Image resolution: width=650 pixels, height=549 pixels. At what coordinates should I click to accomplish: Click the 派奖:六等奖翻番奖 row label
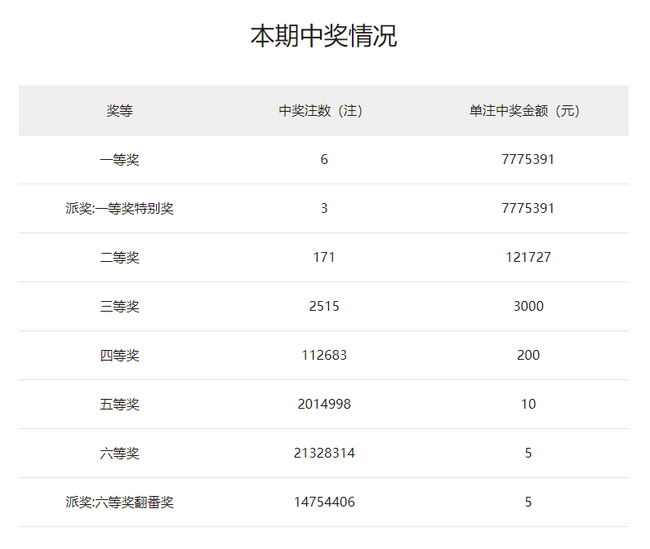[x=119, y=503]
